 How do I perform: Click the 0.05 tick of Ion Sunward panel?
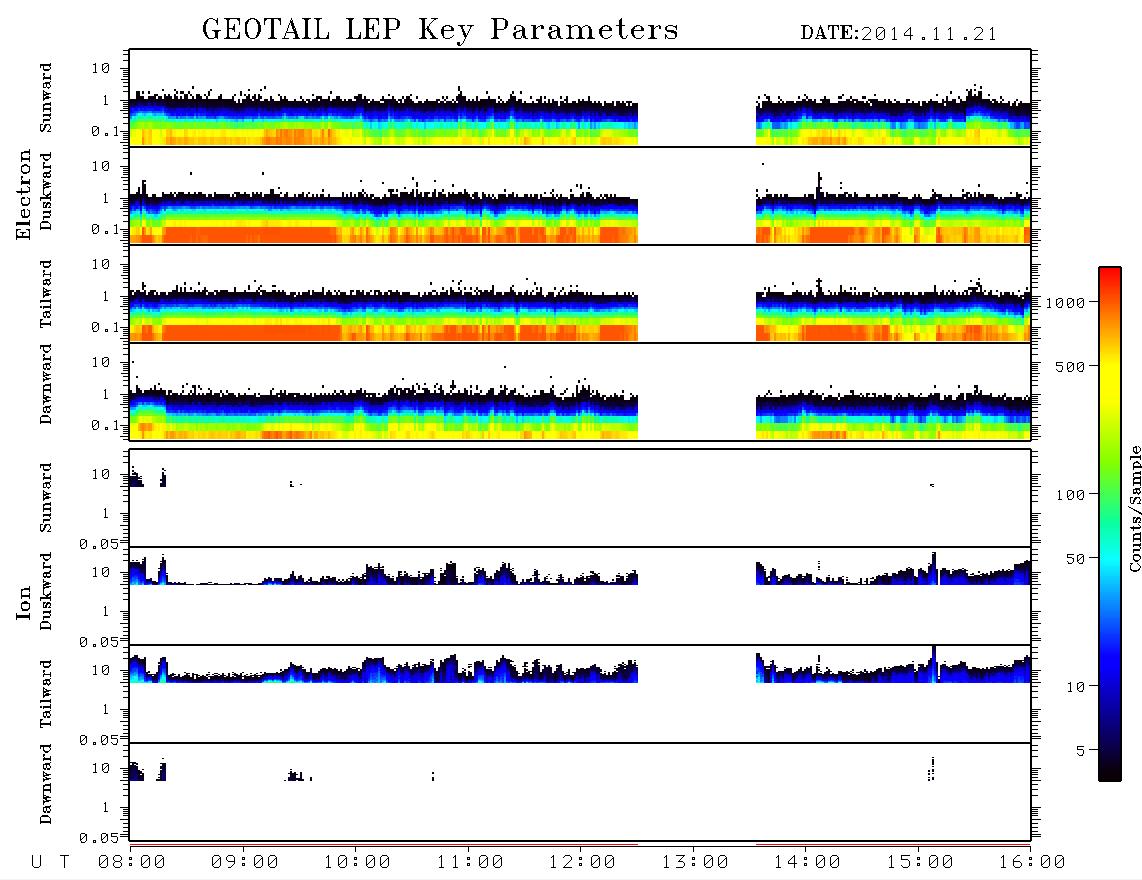coord(98,543)
